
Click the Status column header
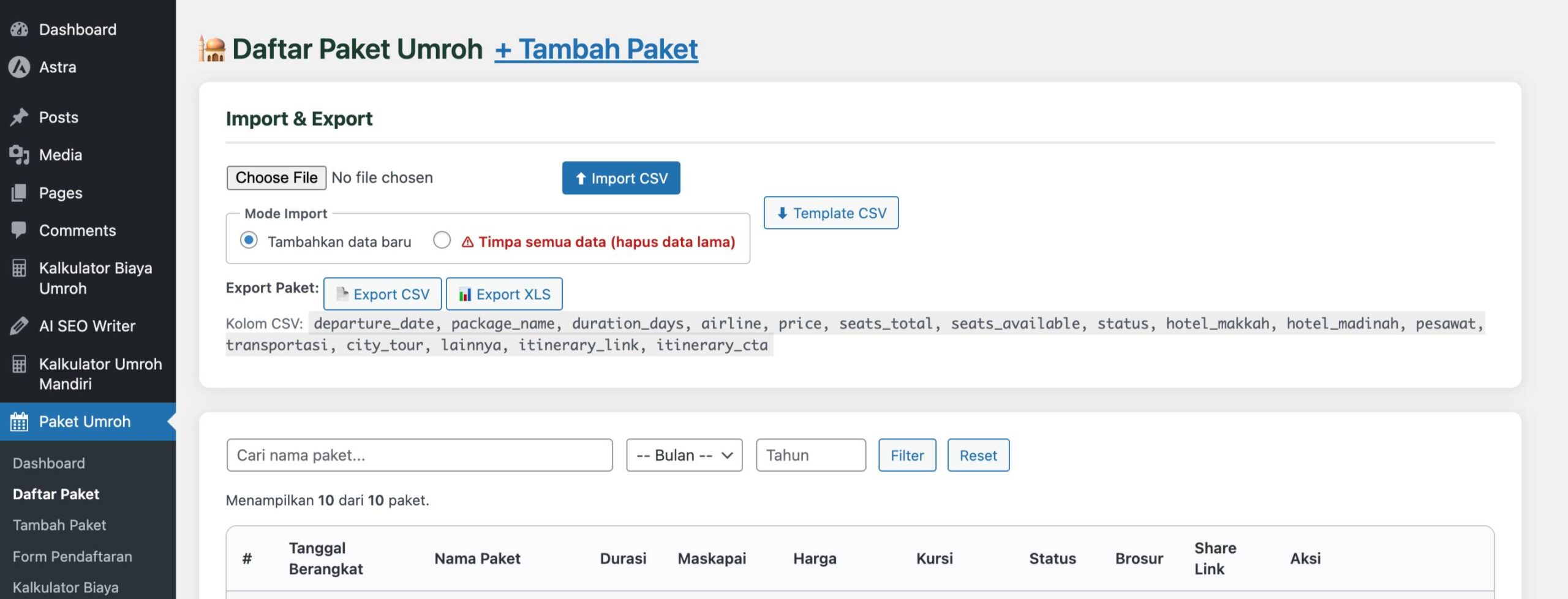point(1052,559)
